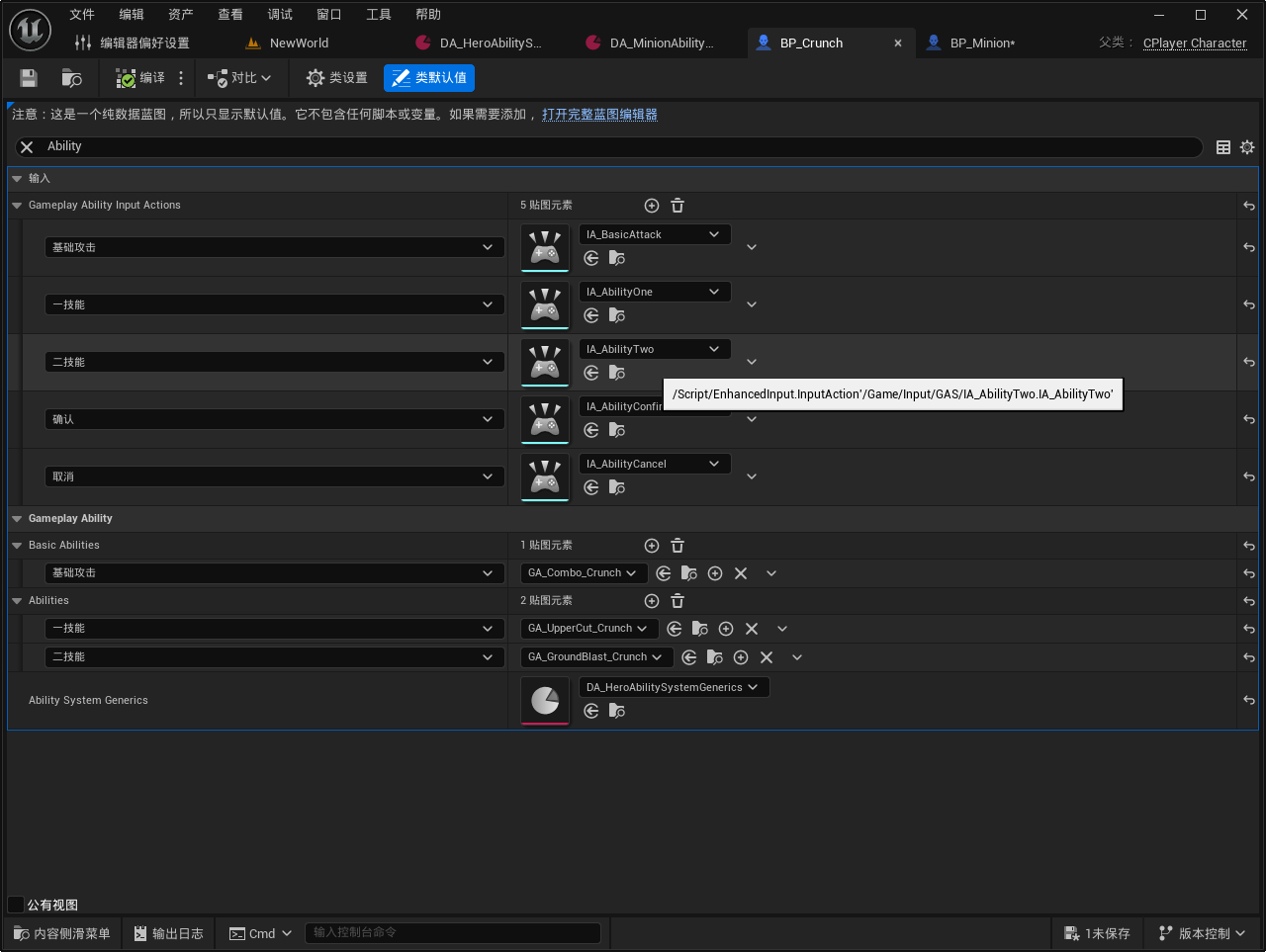Open 输出日志 output log

(x=169, y=933)
